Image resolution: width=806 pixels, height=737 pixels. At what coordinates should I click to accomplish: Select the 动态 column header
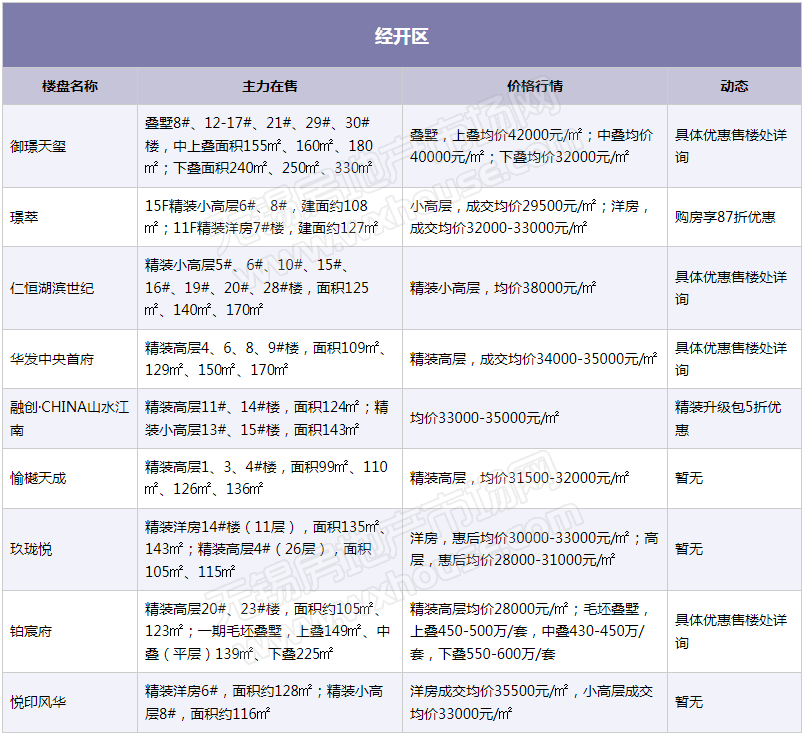(734, 86)
